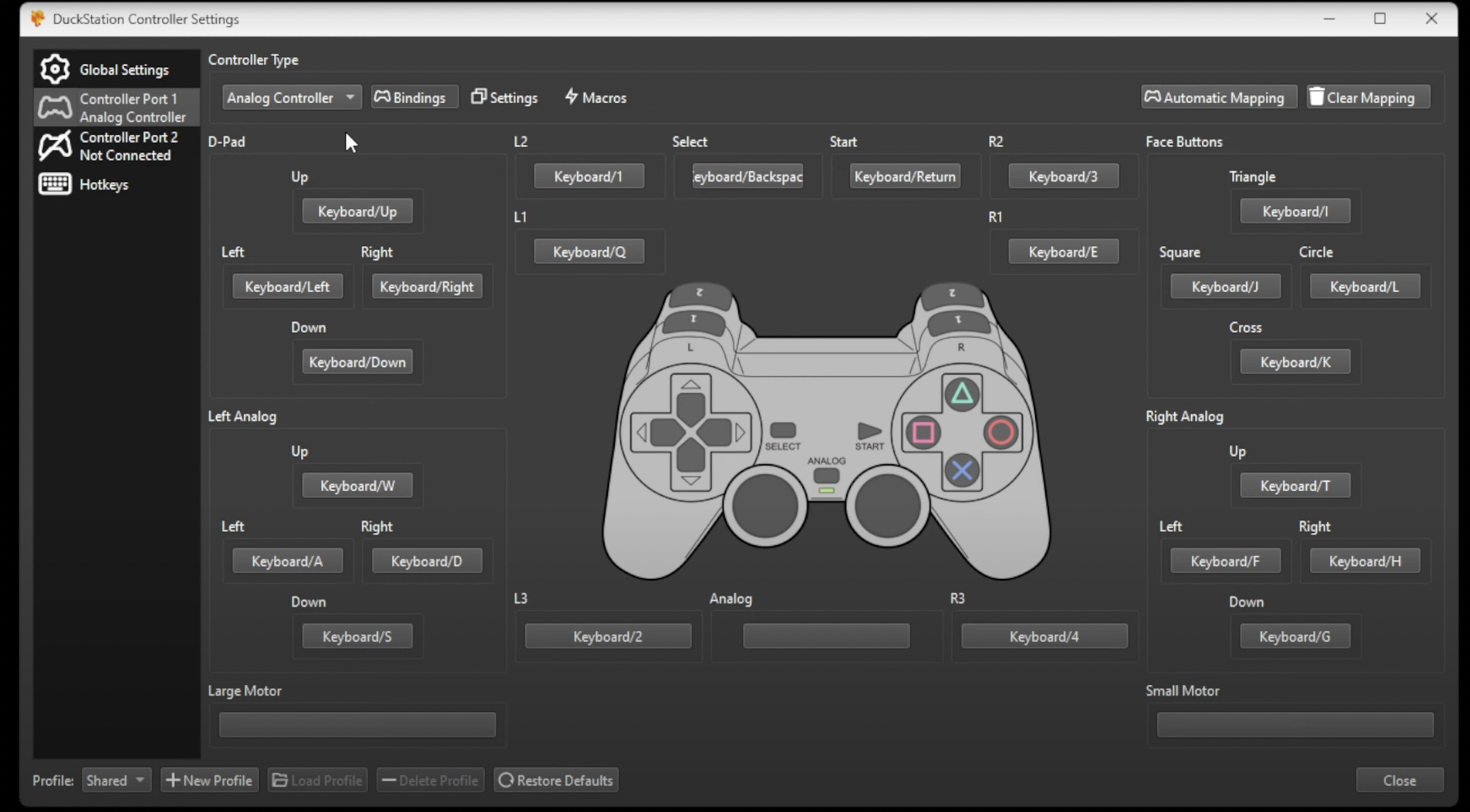
Task: Click Automatic Mapping button
Action: pyautogui.click(x=1219, y=98)
